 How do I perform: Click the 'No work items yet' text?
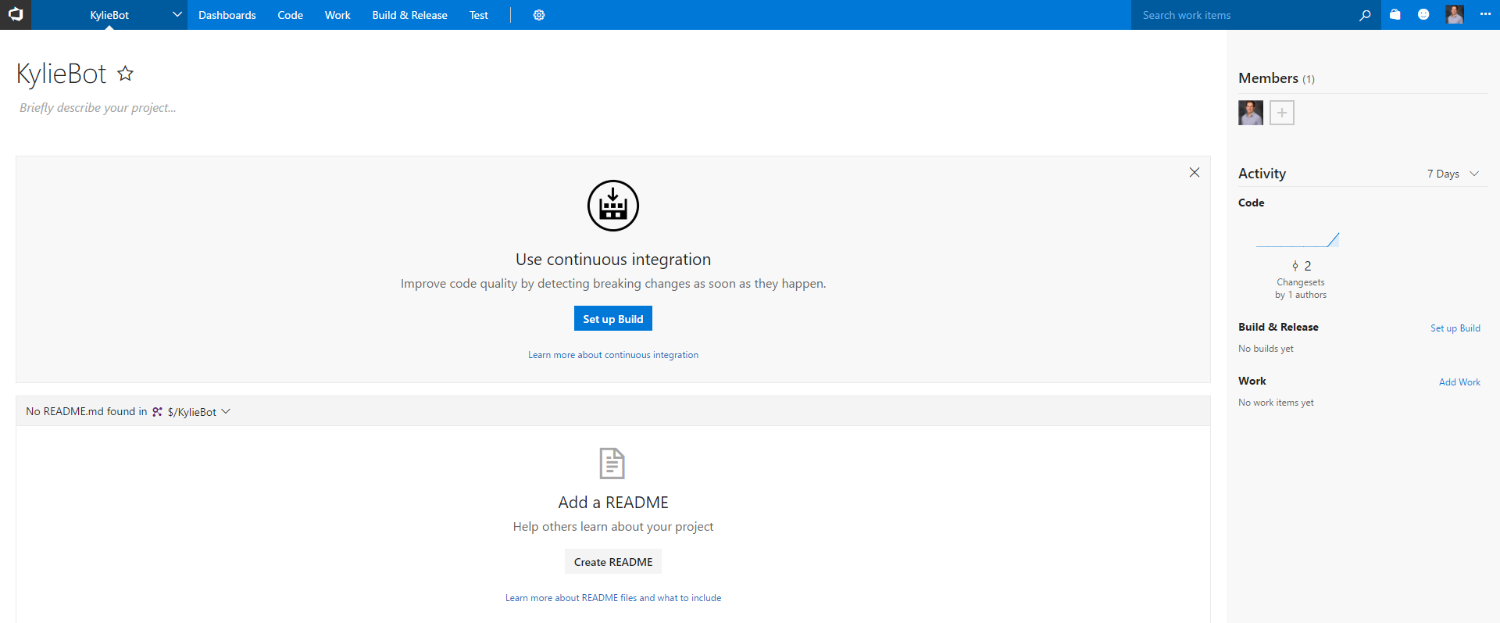pos(1276,403)
